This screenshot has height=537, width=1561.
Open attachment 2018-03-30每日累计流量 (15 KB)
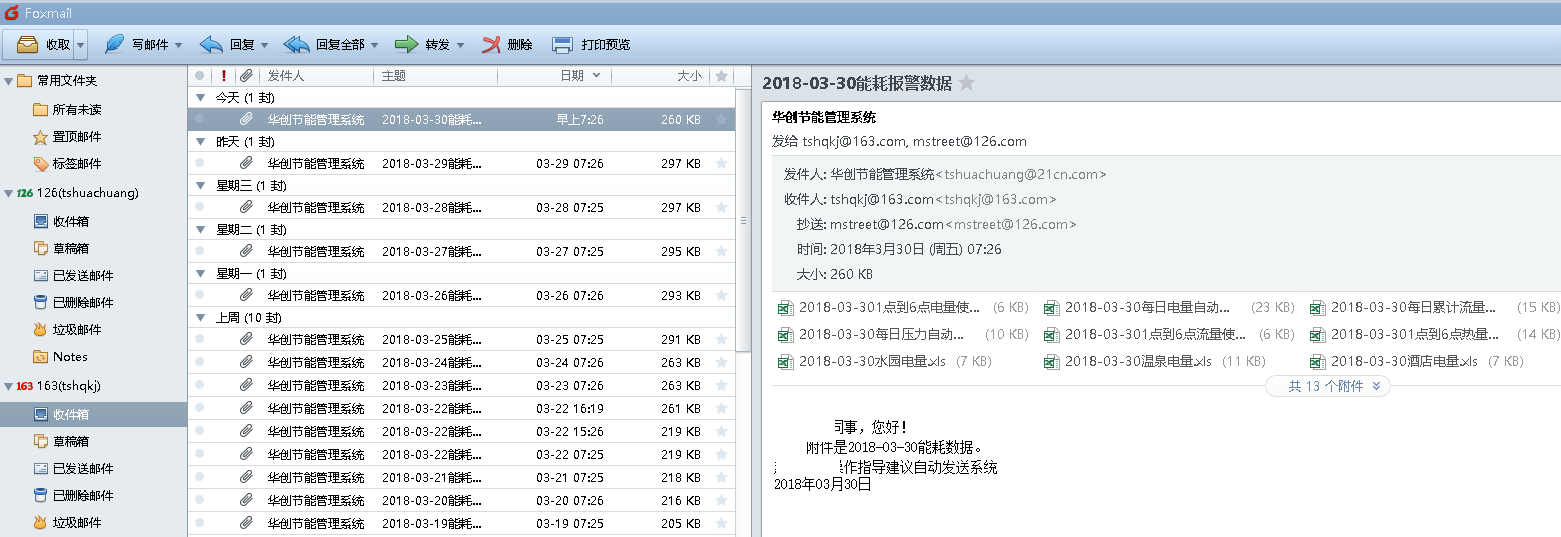1434,307
